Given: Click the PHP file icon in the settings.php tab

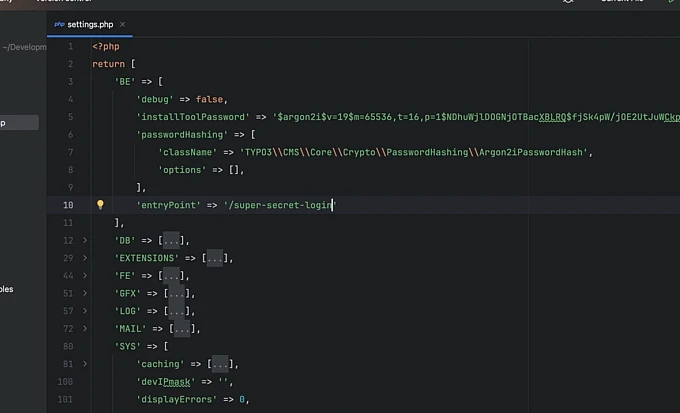Looking at the screenshot, I should [x=60, y=22].
